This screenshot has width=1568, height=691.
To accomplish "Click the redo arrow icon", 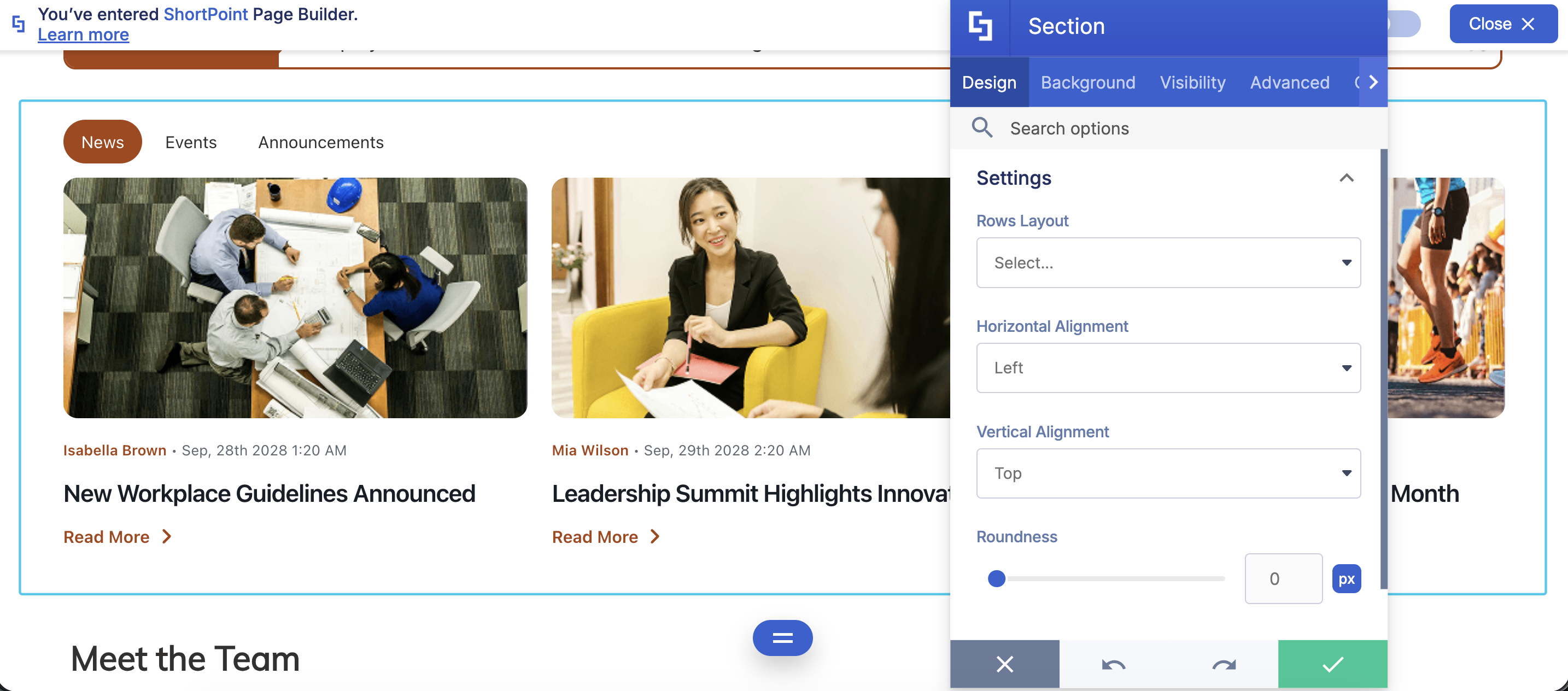I will [x=1223, y=664].
